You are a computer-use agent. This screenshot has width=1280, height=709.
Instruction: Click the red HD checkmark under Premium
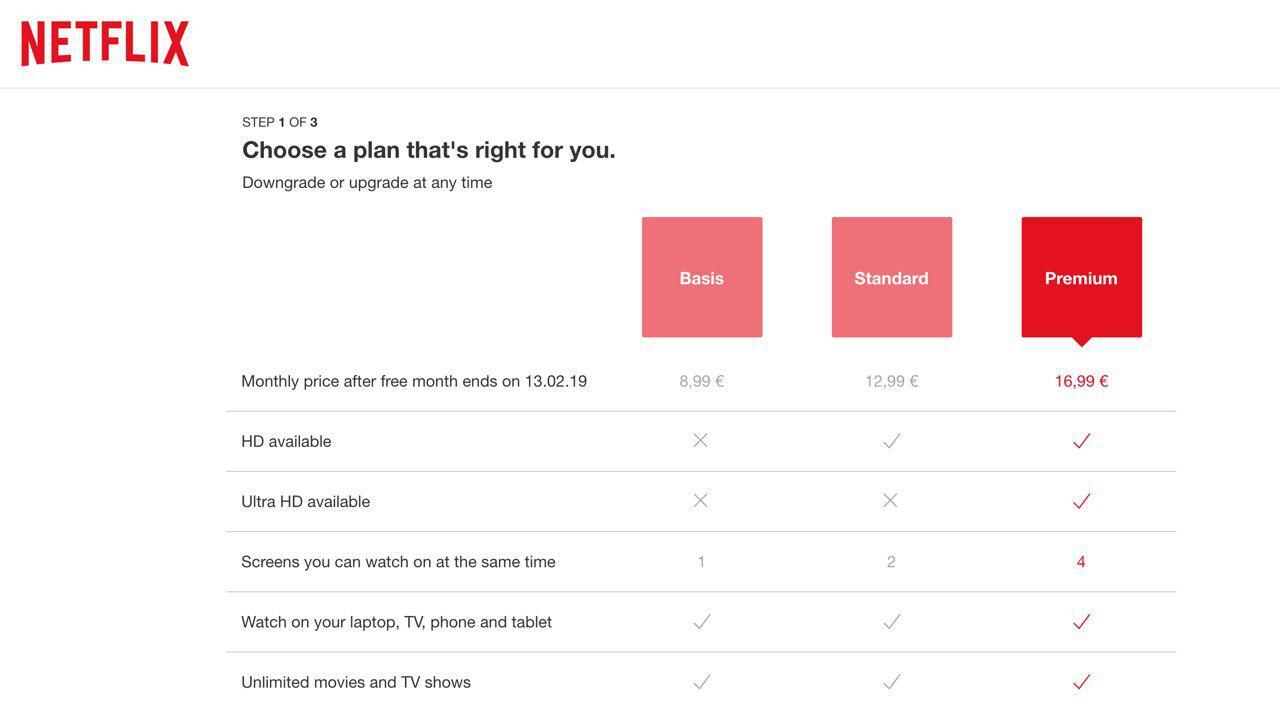coord(1081,441)
